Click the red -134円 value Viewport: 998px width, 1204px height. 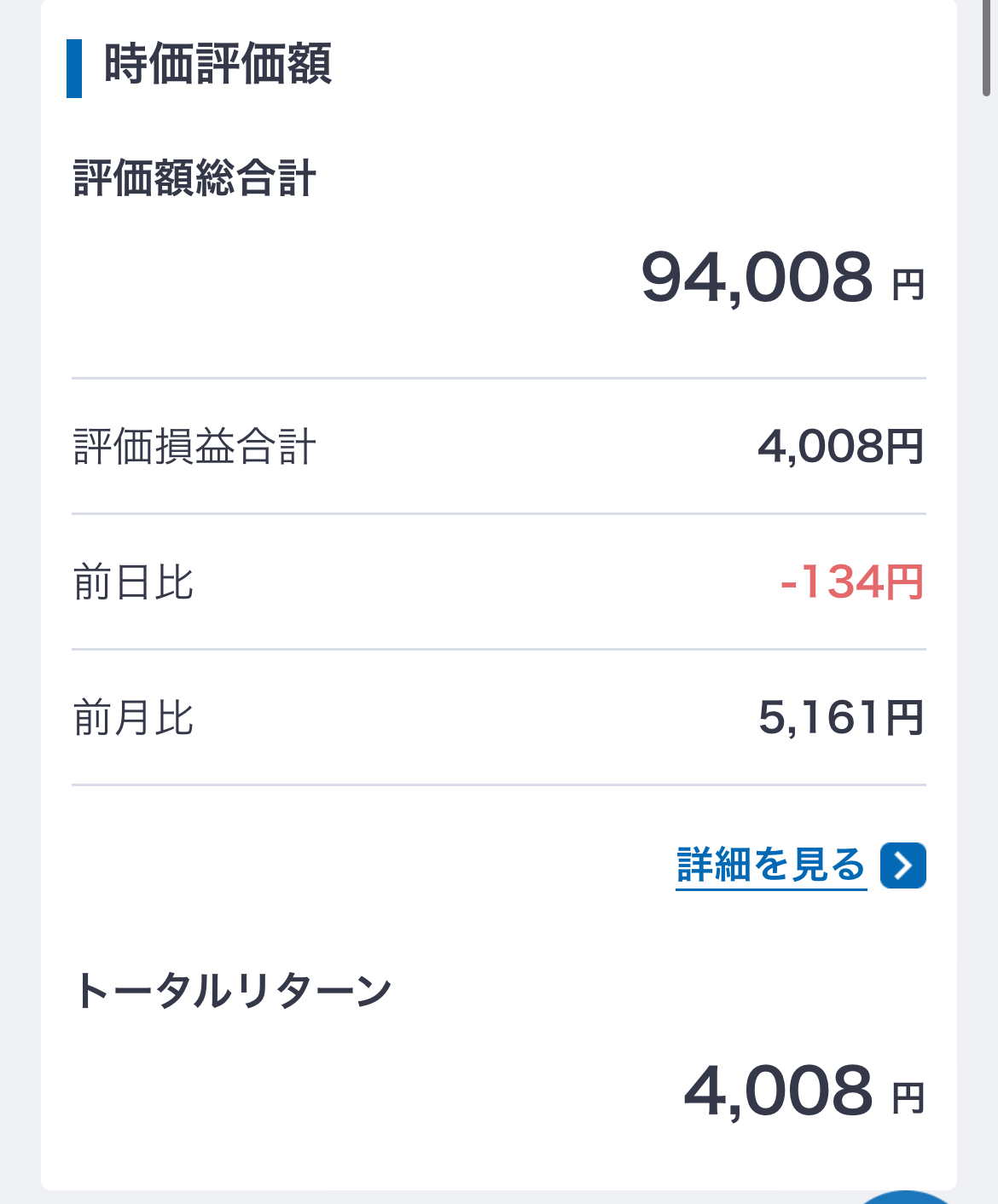pos(851,583)
